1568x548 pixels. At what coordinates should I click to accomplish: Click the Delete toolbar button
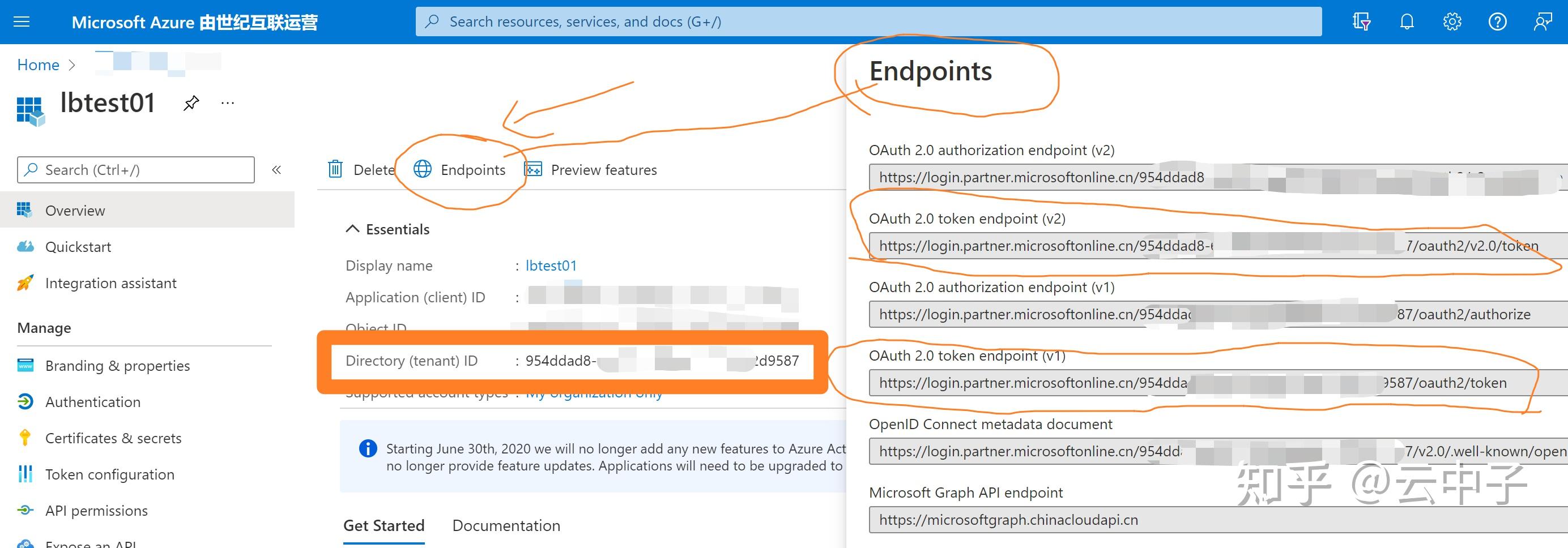pos(361,170)
